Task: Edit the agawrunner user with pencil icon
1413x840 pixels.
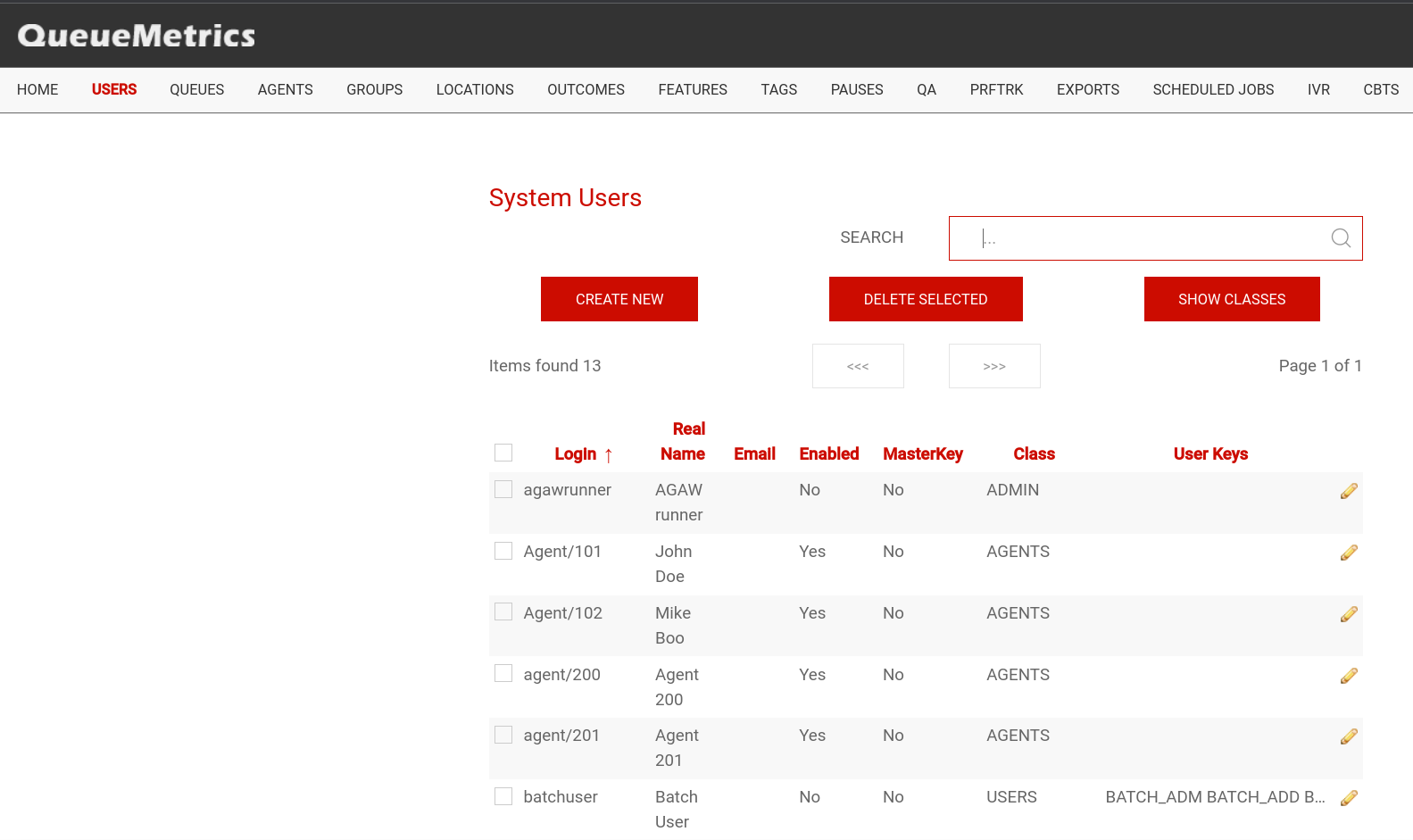Action: point(1349,491)
